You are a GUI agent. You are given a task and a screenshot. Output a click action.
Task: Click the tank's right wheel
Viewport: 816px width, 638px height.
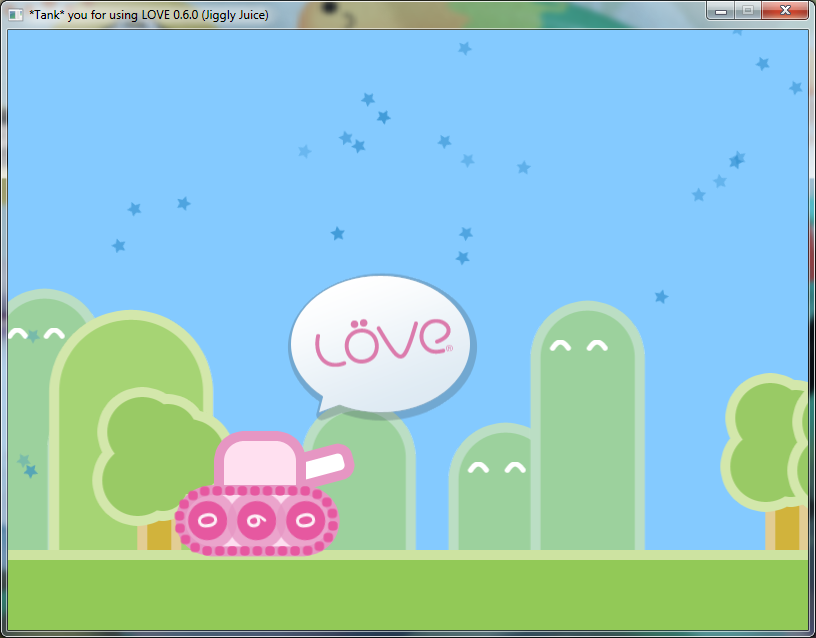point(307,520)
